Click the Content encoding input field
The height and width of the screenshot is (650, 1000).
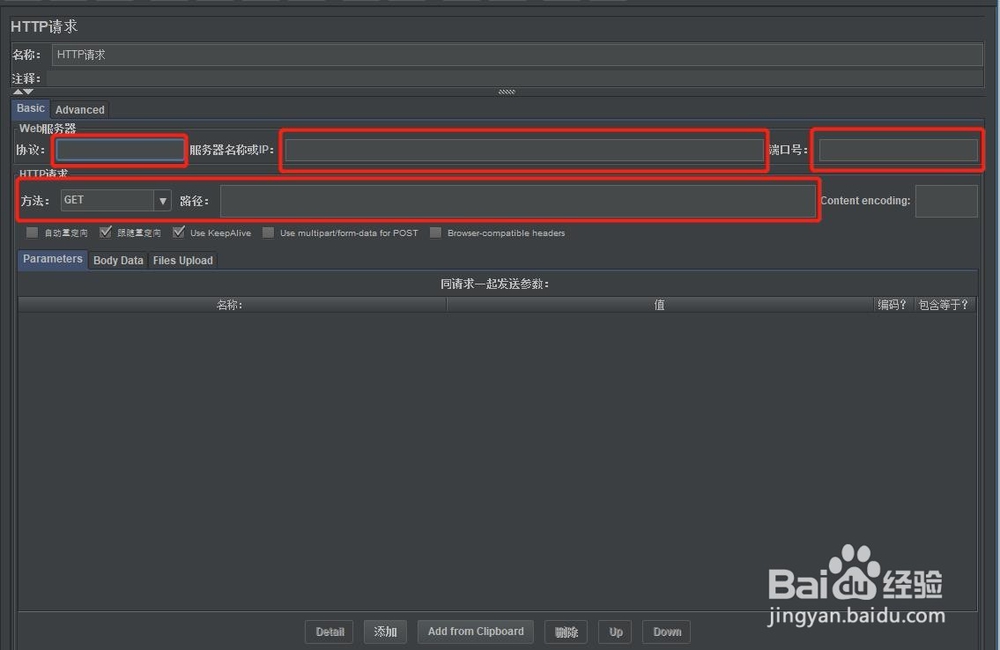click(x=946, y=201)
